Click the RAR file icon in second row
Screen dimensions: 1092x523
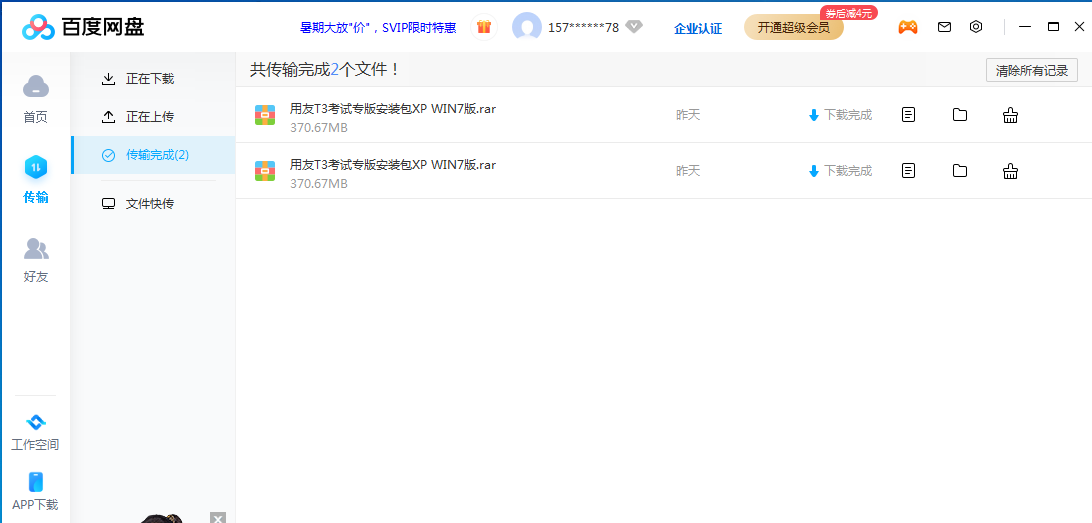click(265, 171)
